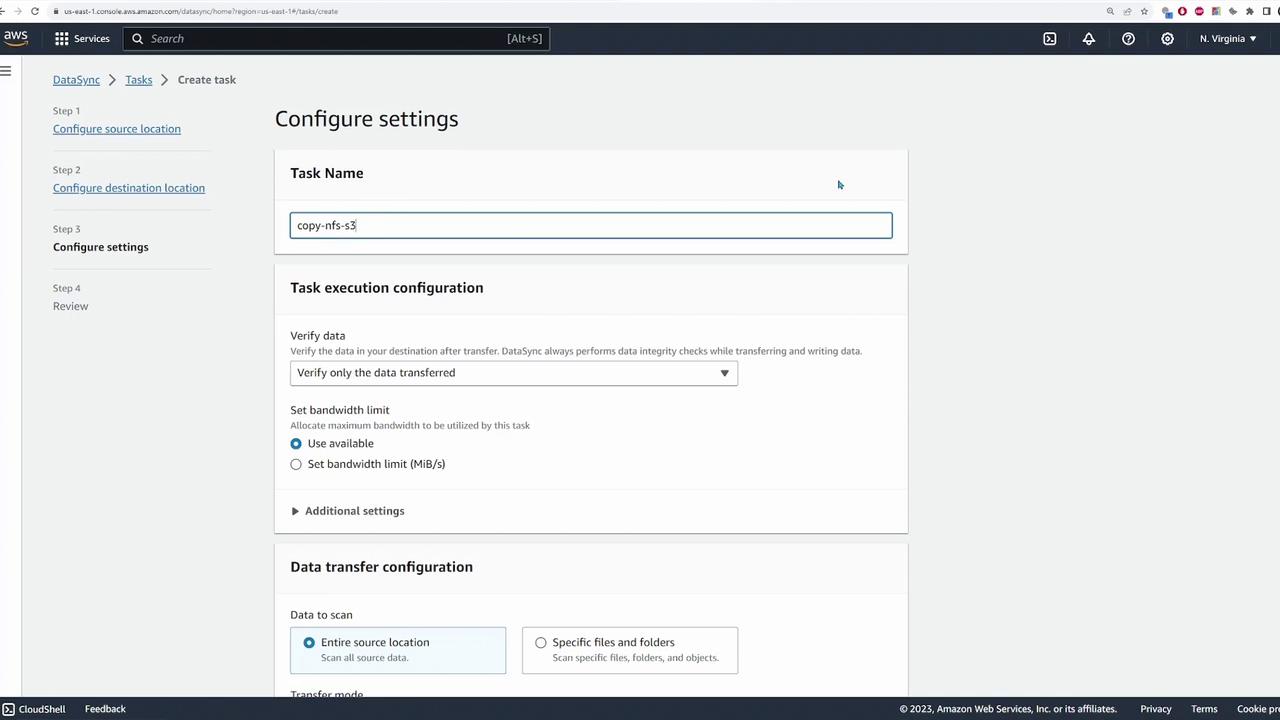Screen dimensions: 1280x720
Task: Bookmark this page with the star icon
Action: tap(1144, 11)
